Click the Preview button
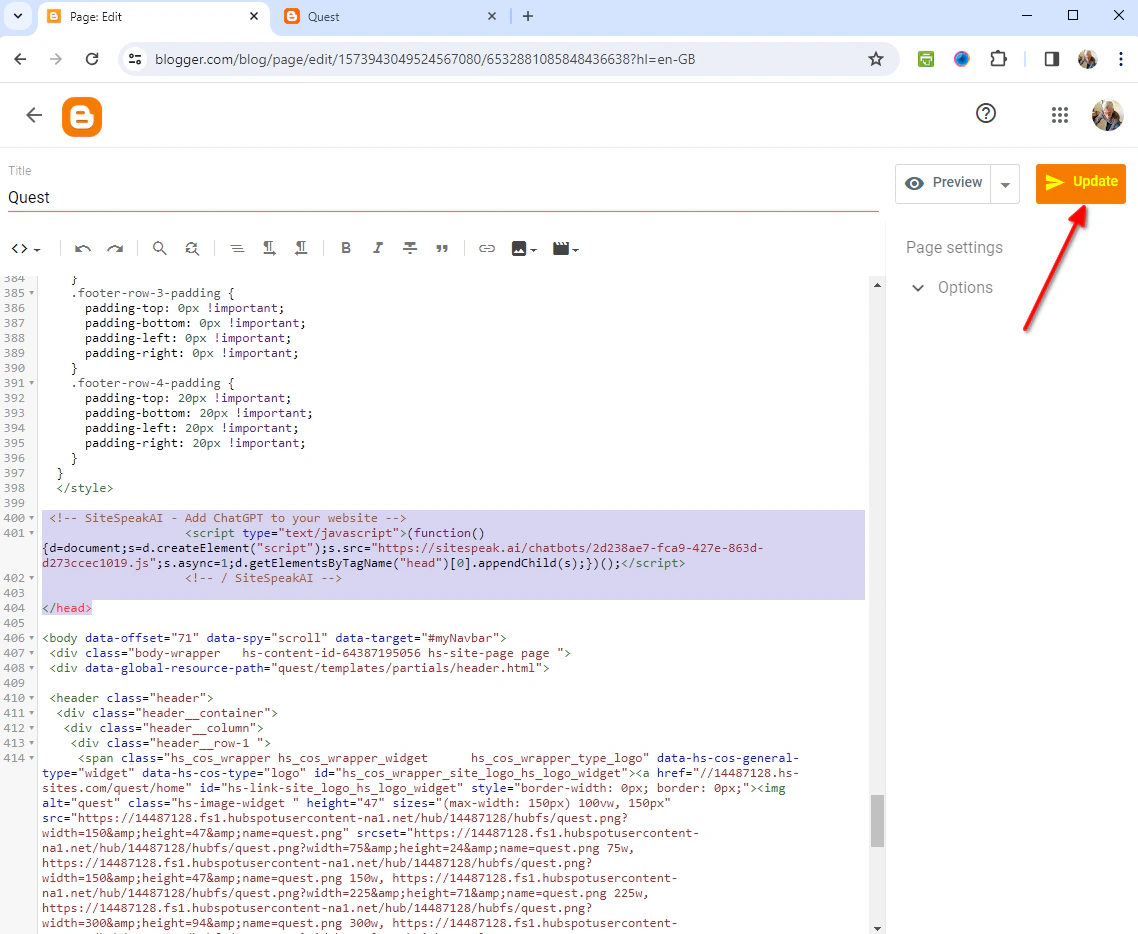Viewport: 1138px width, 934px height. coord(942,183)
